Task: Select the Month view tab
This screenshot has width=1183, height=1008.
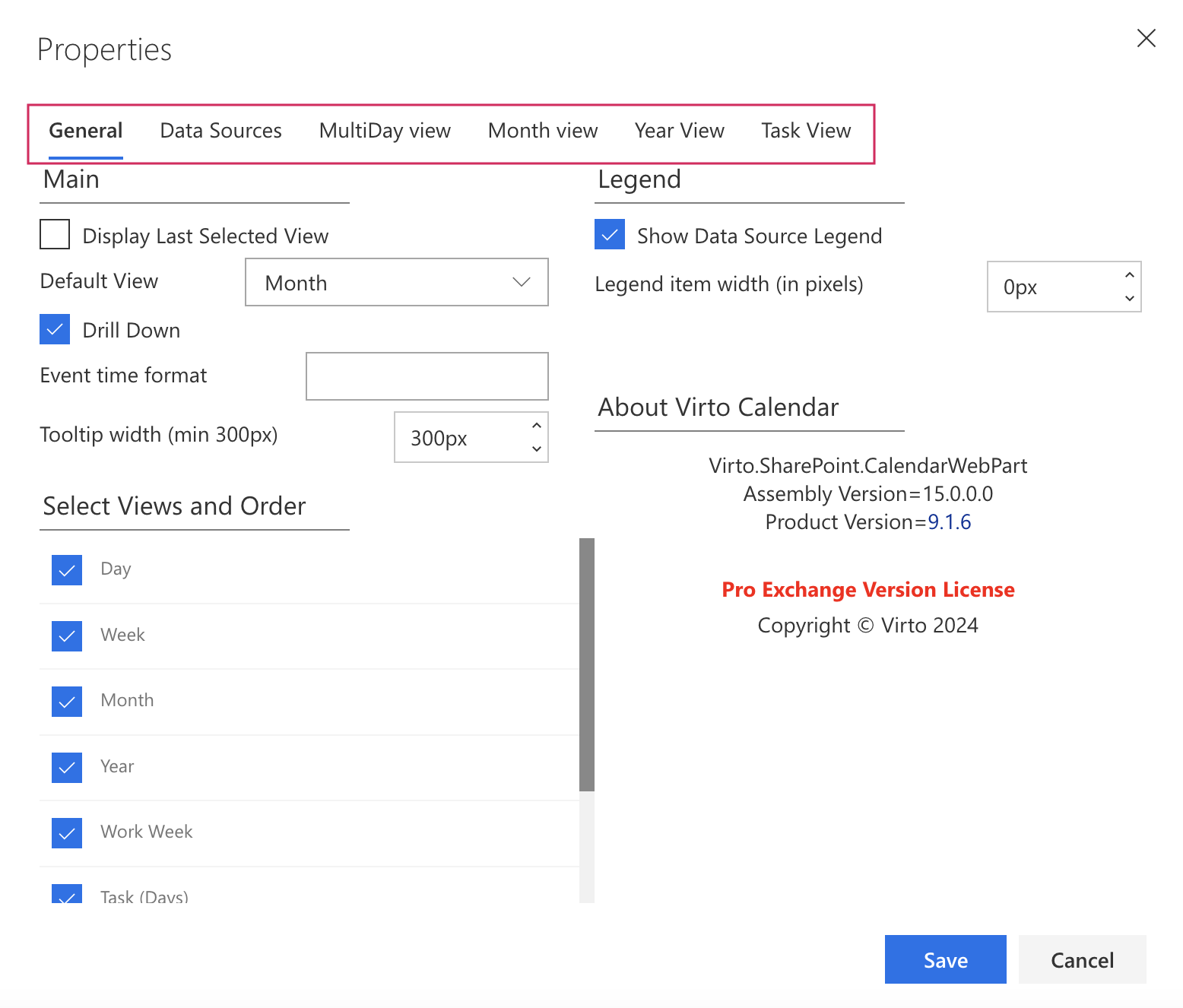Action: coord(542,130)
